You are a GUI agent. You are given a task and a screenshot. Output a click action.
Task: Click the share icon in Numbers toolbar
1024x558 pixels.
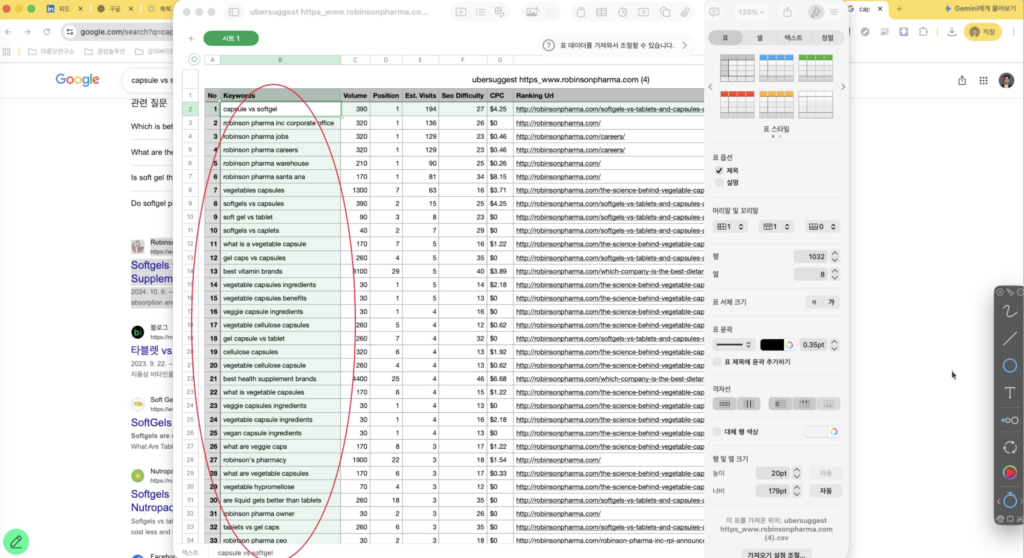coord(788,12)
